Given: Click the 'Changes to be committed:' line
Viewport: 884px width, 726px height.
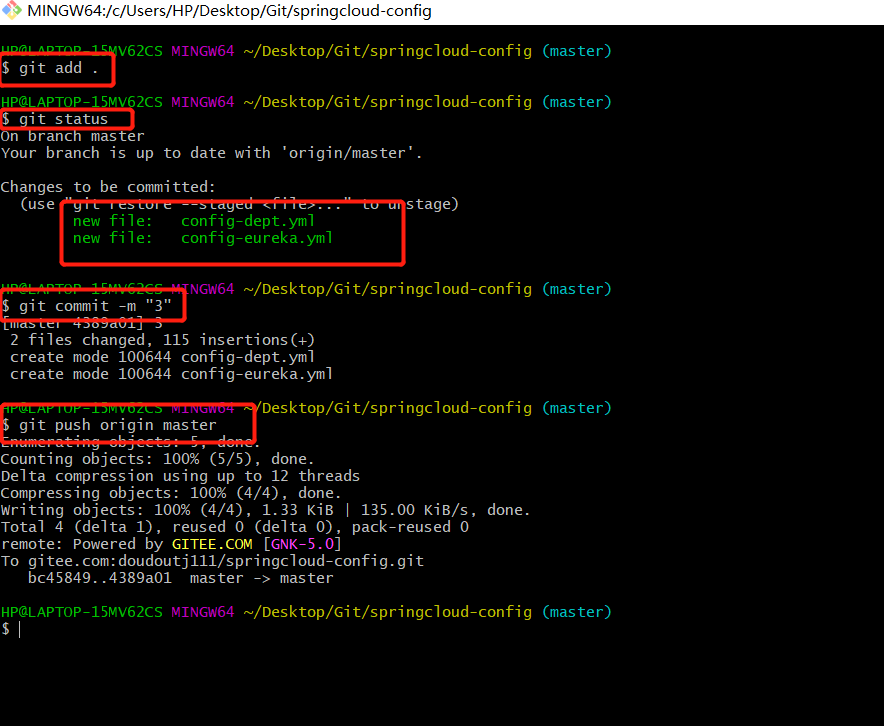Looking at the screenshot, I should point(108,187).
